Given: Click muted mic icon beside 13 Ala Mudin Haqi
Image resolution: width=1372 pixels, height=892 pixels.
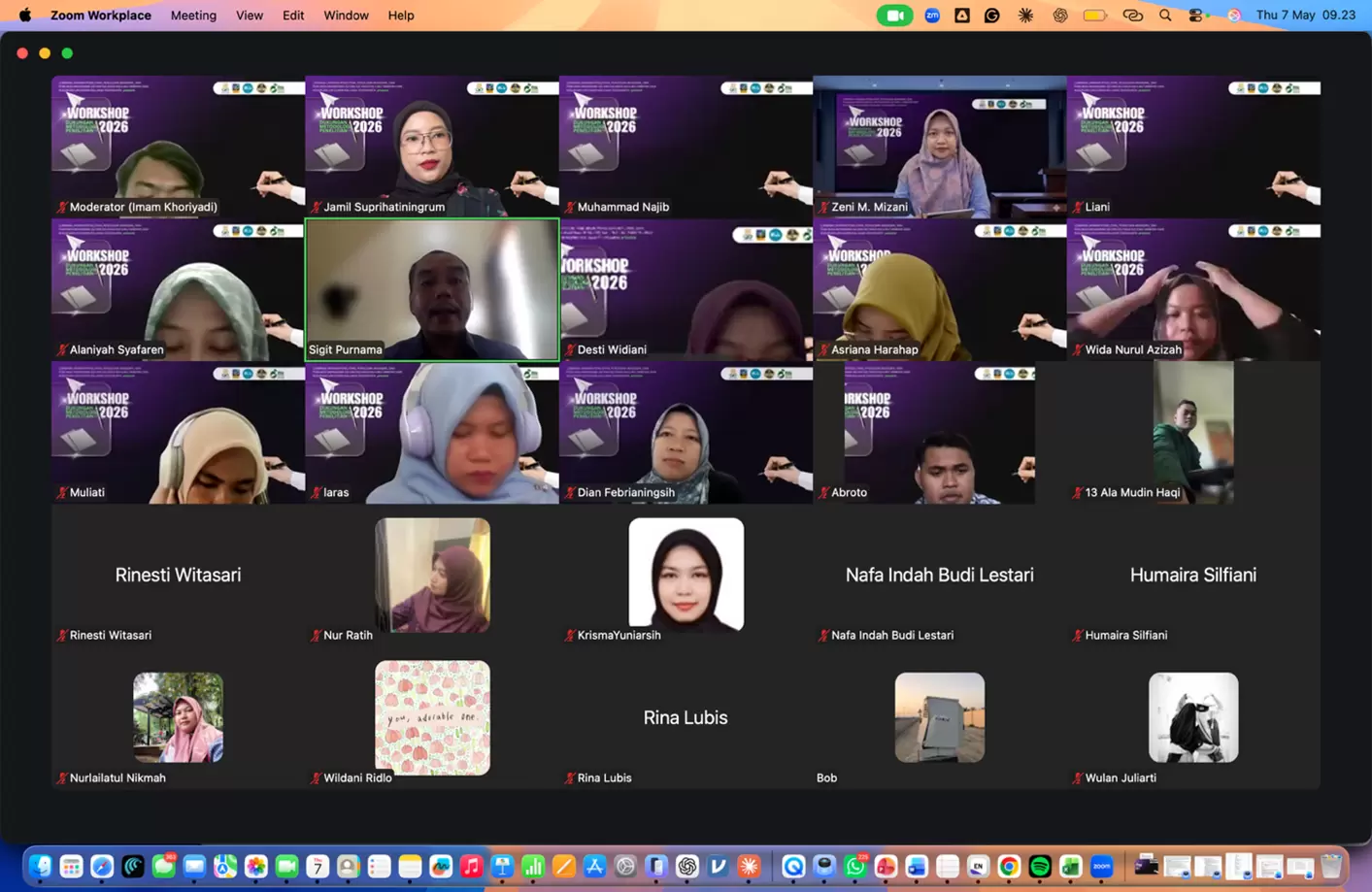Looking at the screenshot, I should 1078,492.
